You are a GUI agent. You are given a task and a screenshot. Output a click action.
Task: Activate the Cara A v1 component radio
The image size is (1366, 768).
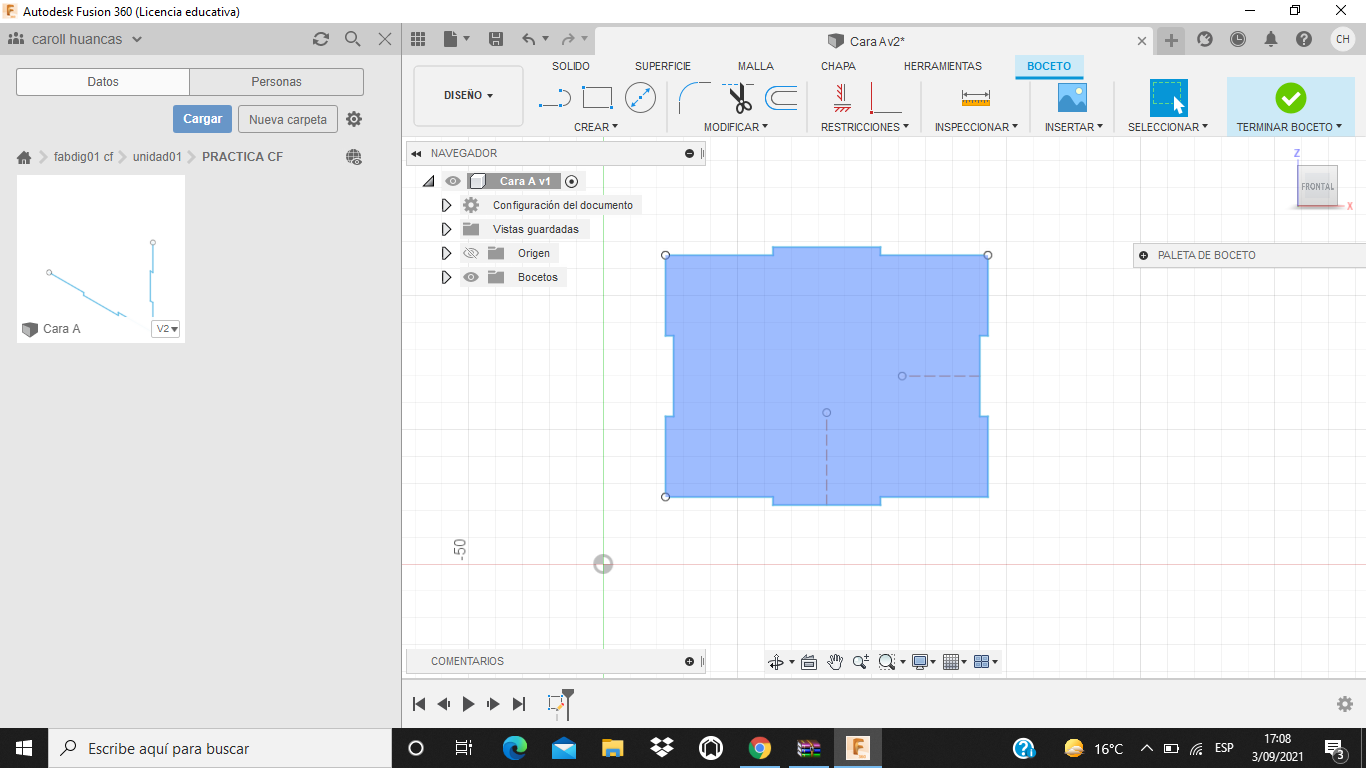point(571,181)
